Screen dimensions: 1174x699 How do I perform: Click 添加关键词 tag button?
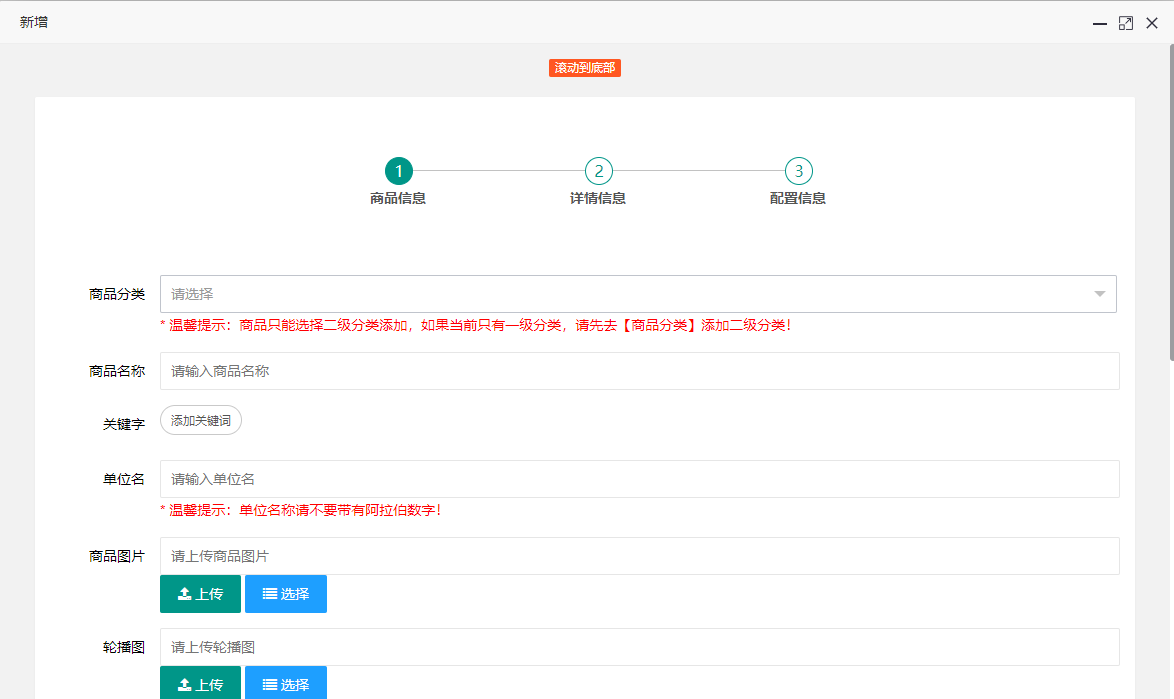click(201, 421)
